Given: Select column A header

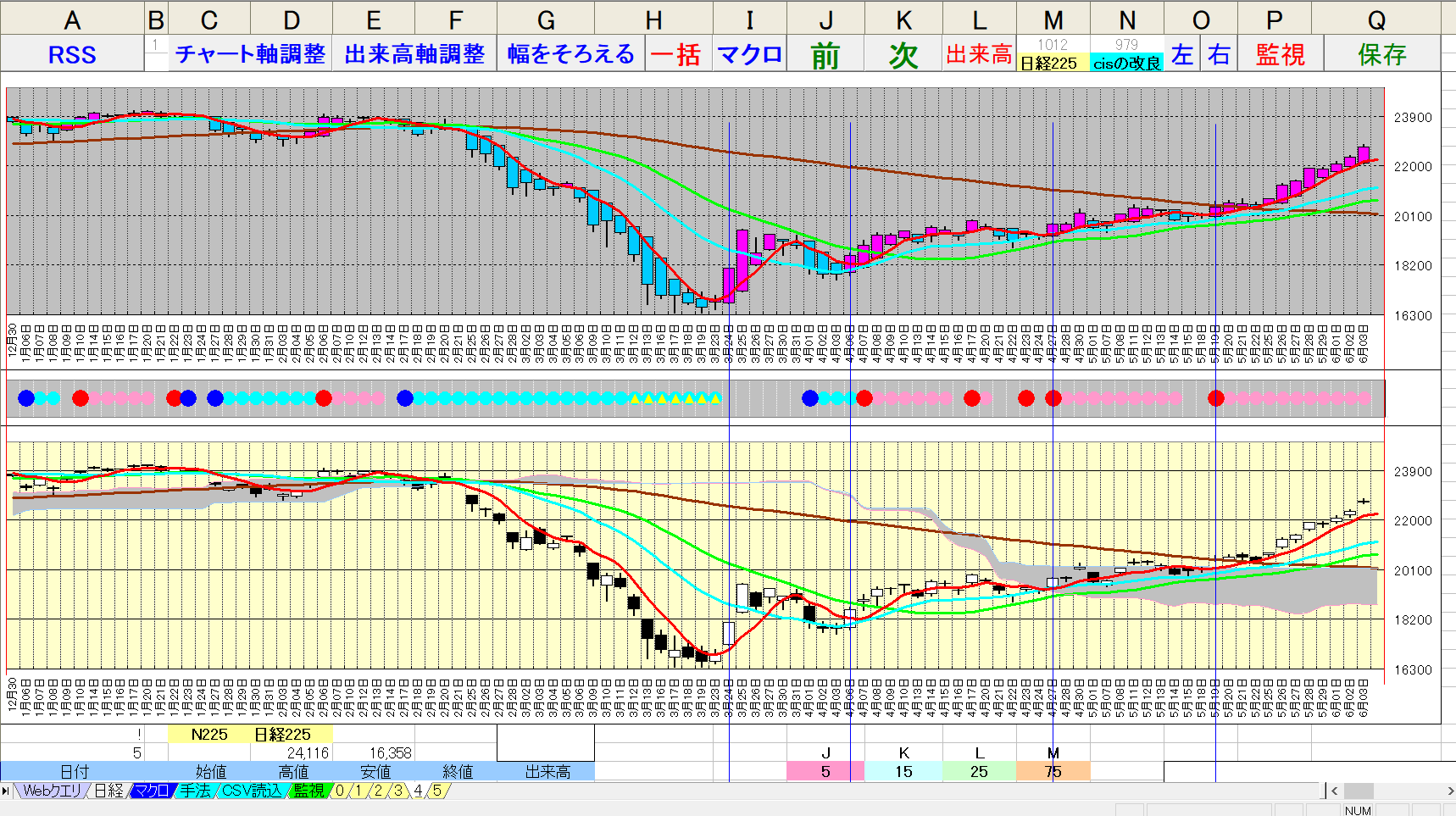Looking at the screenshot, I should click(72, 19).
